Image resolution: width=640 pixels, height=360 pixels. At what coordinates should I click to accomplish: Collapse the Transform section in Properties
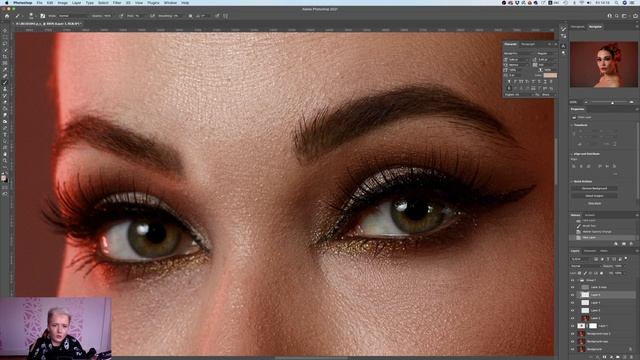(572, 125)
